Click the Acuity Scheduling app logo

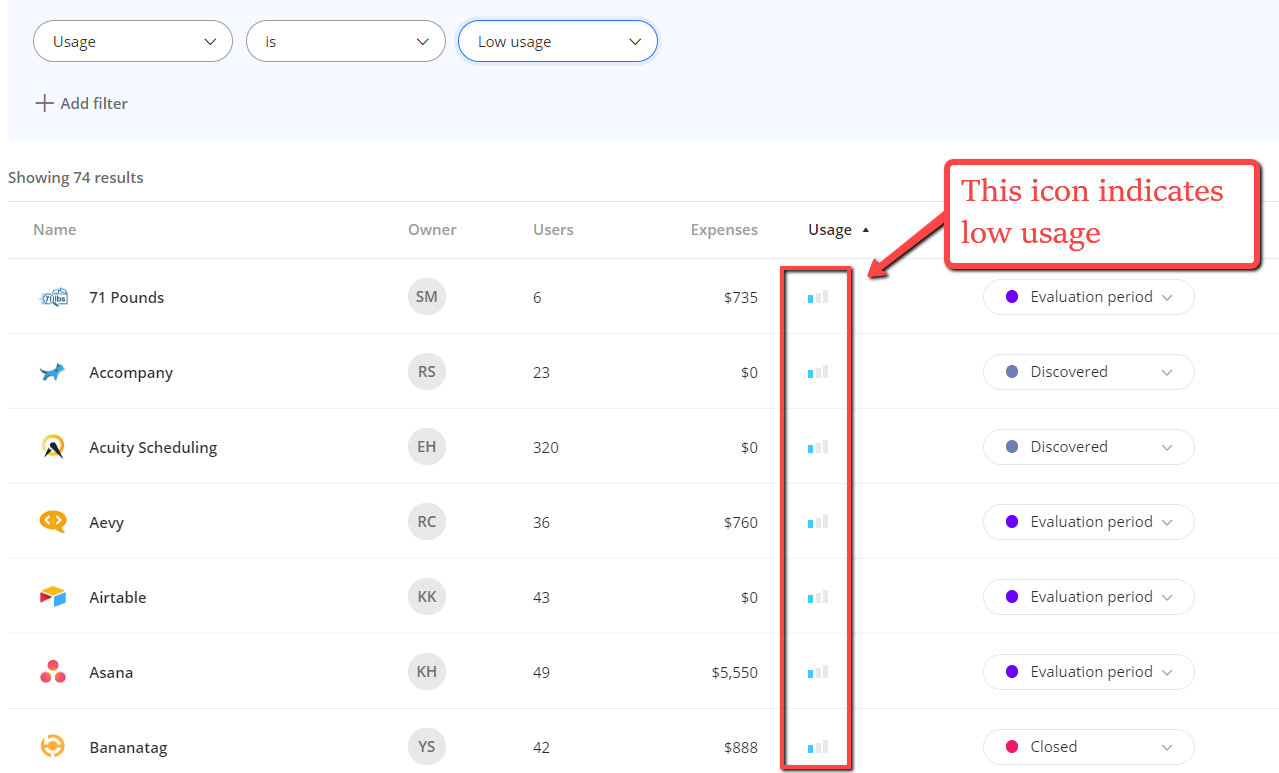[x=53, y=447]
